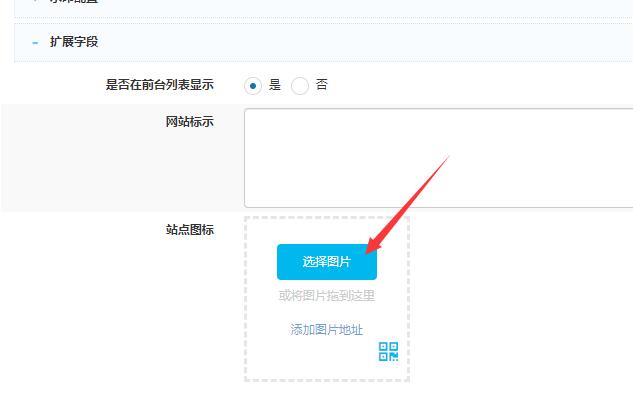Click the dashed border of image upload area
The height and width of the screenshot is (412, 633).
(246, 300)
